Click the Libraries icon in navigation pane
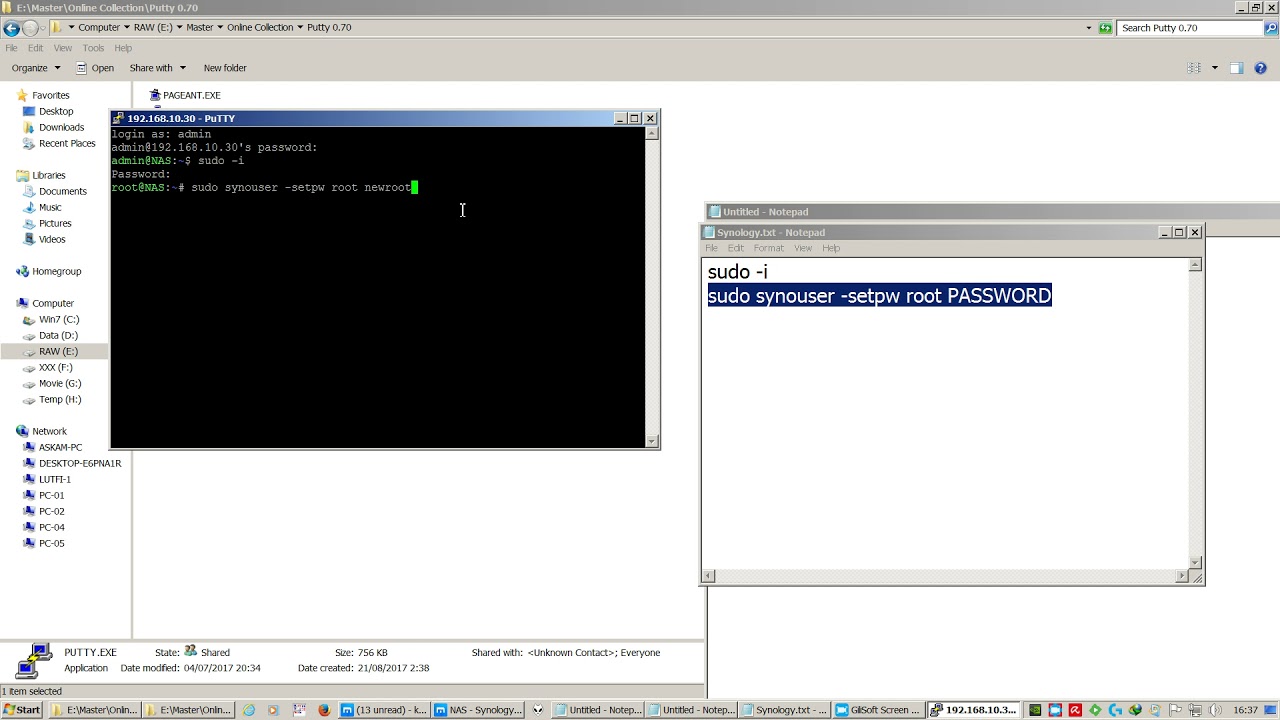Image resolution: width=1280 pixels, height=720 pixels. click(x=22, y=175)
